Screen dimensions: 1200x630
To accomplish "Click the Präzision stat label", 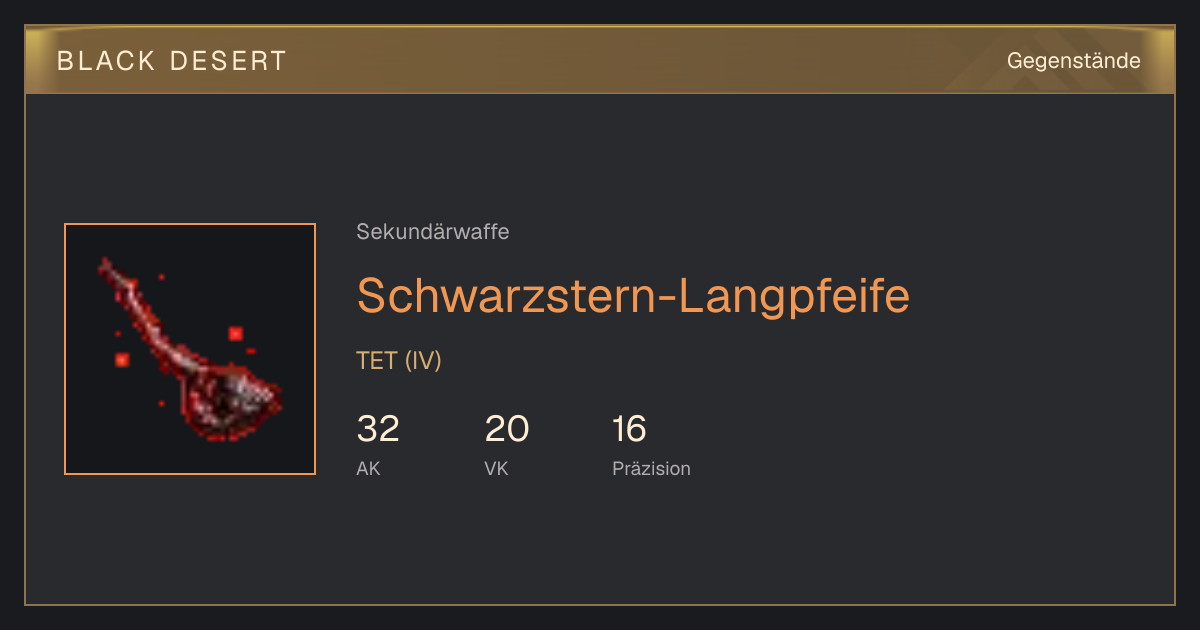I will (x=651, y=468).
